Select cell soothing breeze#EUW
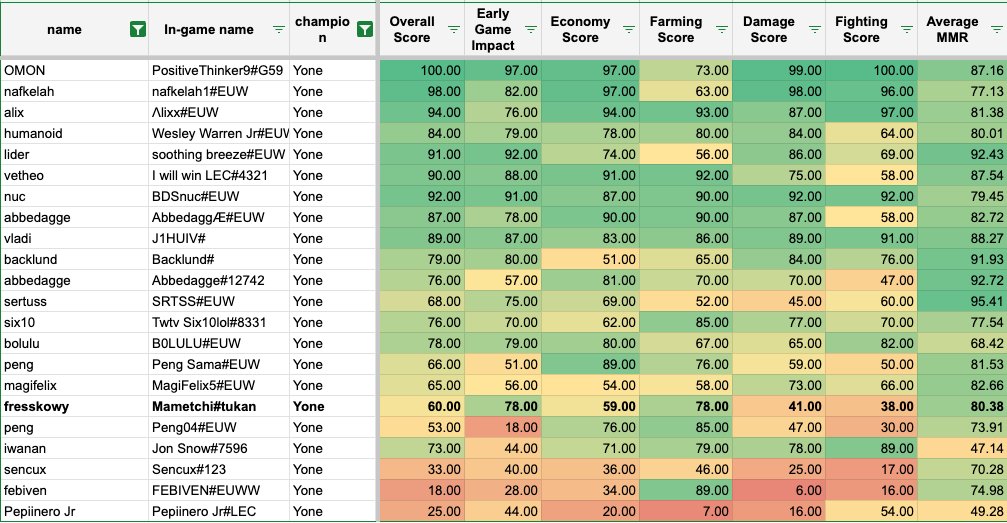 [219, 154]
